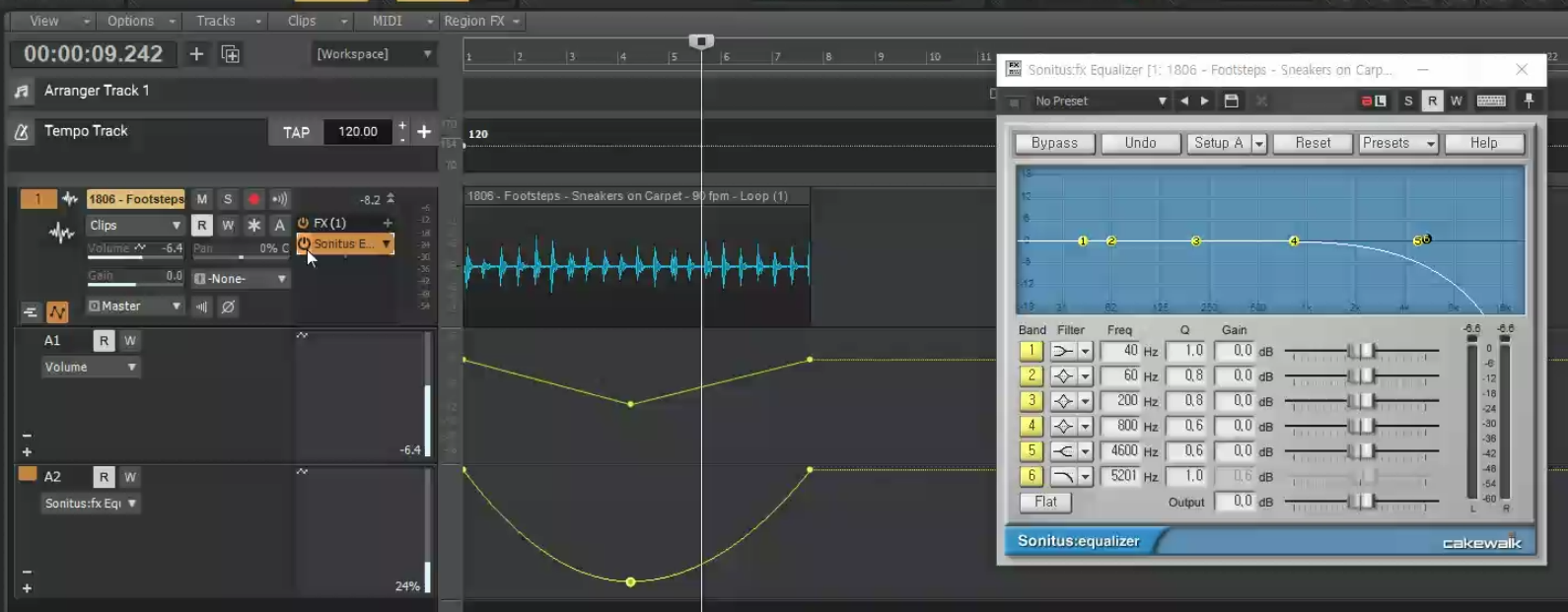Open the Presets dropdown in equalizer
The width and height of the screenshot is (1568, 612).
click(1398, 144)
